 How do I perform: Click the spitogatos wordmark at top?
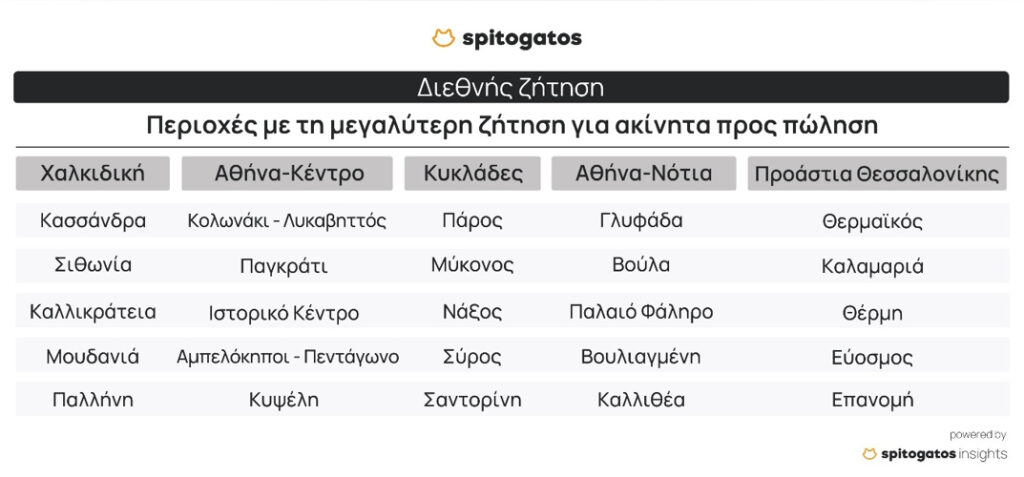(x=522, y=39)
